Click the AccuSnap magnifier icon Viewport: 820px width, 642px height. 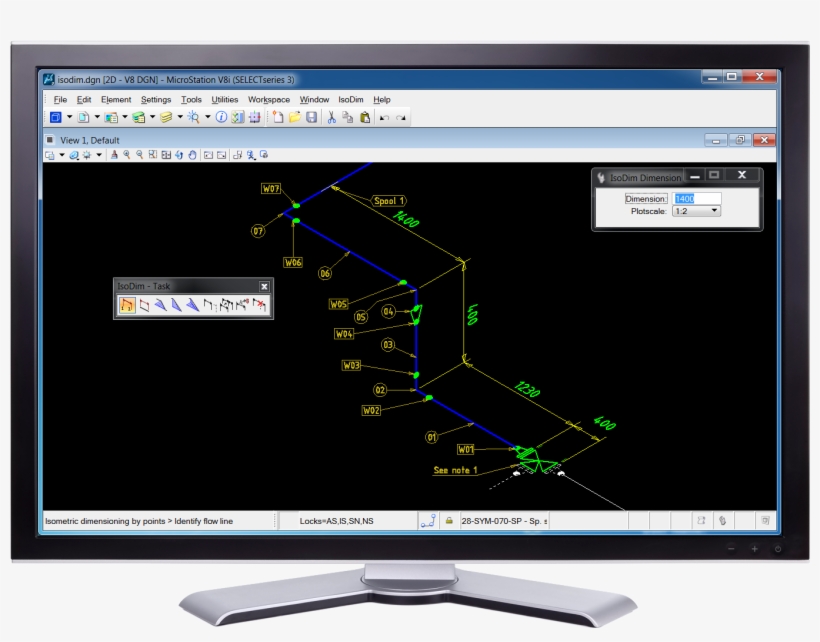(193, 117)
